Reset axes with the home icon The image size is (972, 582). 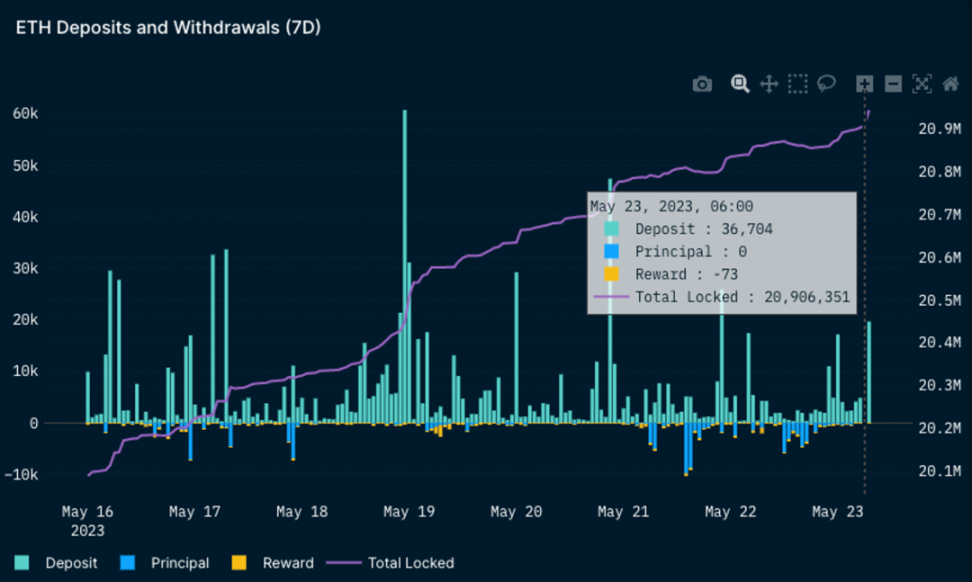click(x=950, y=84)
